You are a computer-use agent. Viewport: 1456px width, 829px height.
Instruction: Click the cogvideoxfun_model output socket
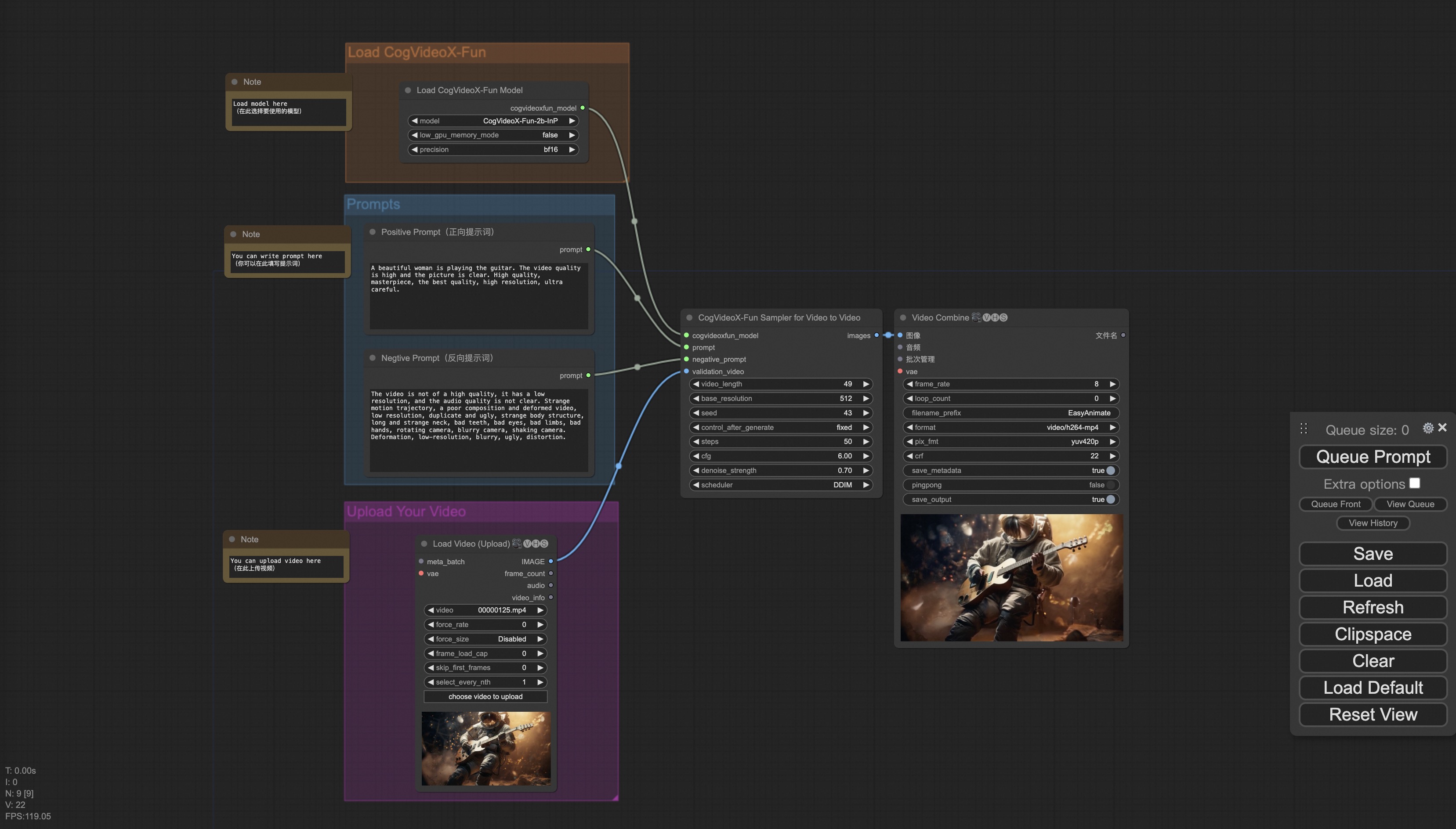(582, 108)
